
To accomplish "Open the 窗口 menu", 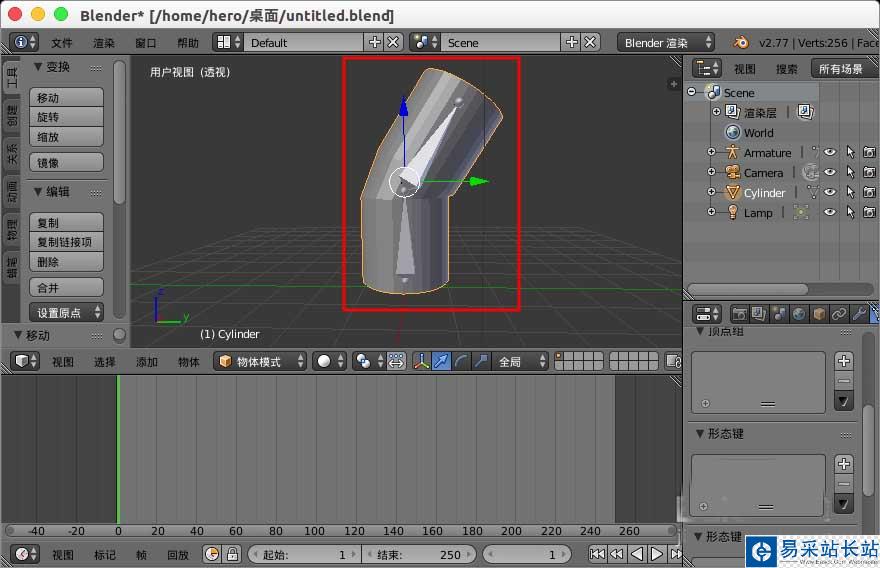I will pyautogui.click(x=145, y=43).
